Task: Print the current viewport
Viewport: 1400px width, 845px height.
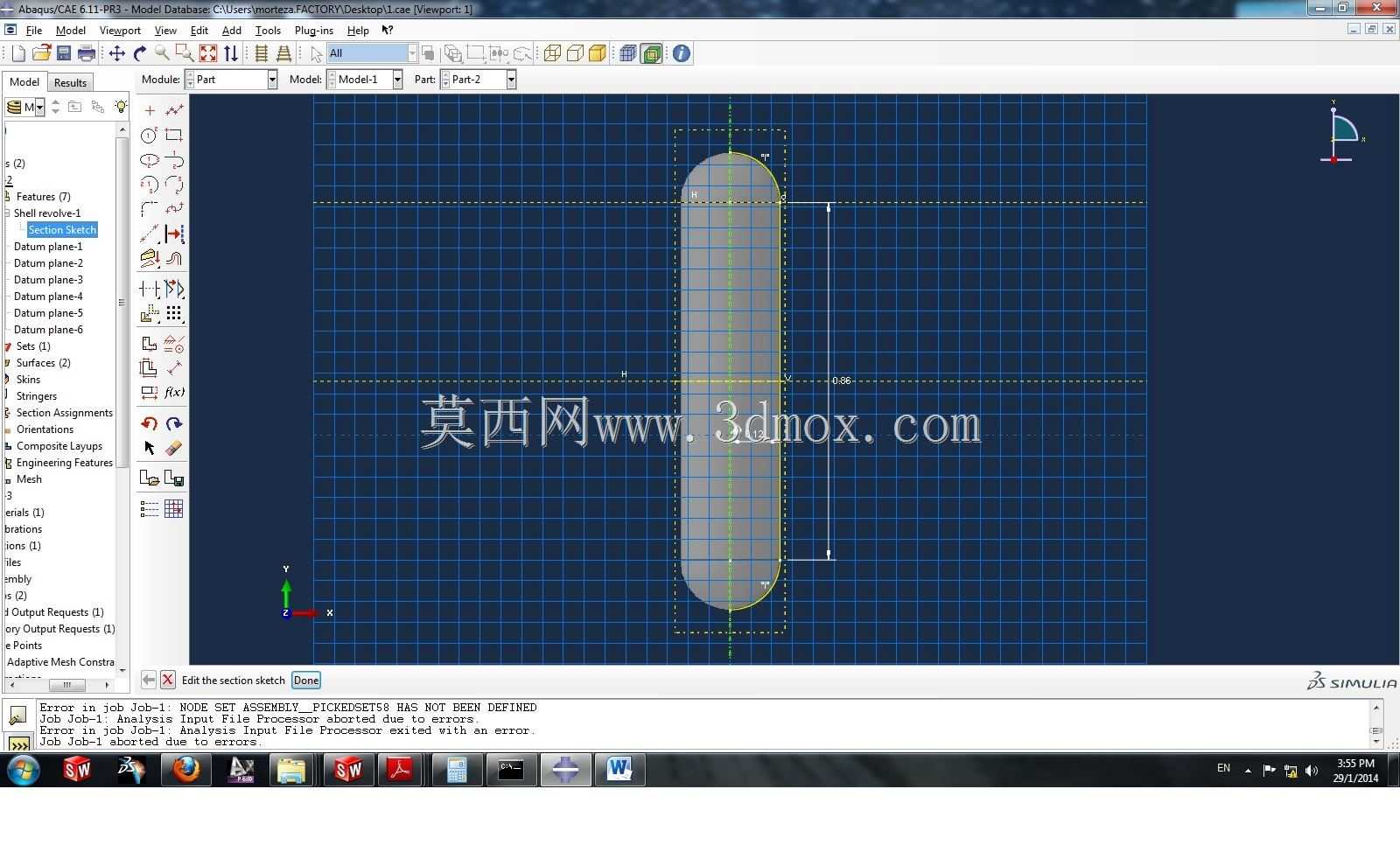Action: tap(86, 53)
